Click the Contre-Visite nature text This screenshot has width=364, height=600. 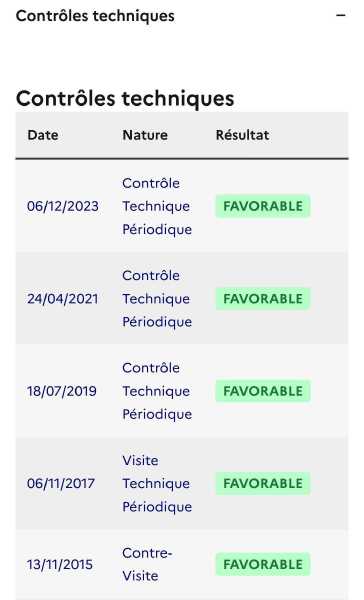click(x=147, y=564)
